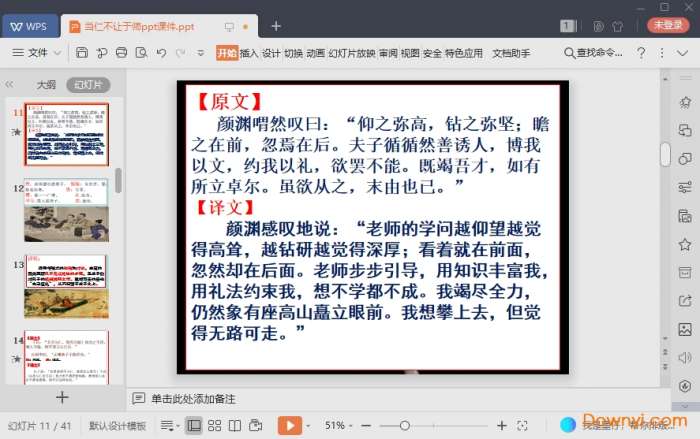Select slide 13 thumbnail
The width and height of the screenshot is (700, 439).
tap(67, 287)
